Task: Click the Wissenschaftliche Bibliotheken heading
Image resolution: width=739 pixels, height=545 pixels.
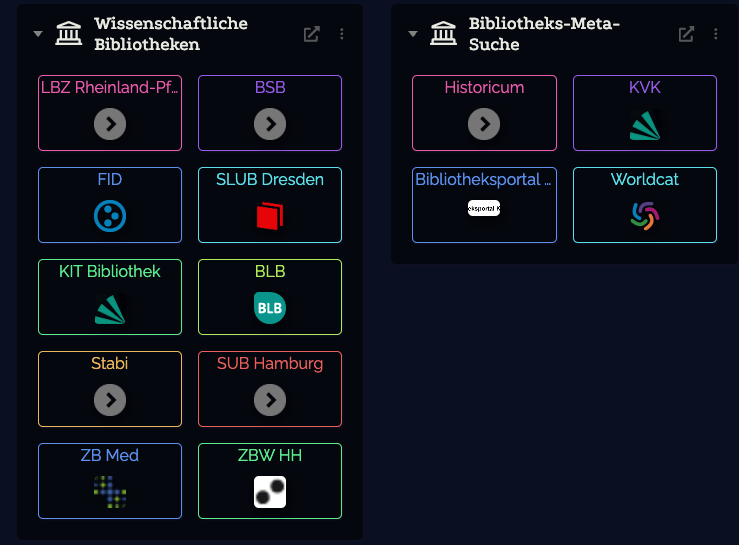Action: (171, 34)
